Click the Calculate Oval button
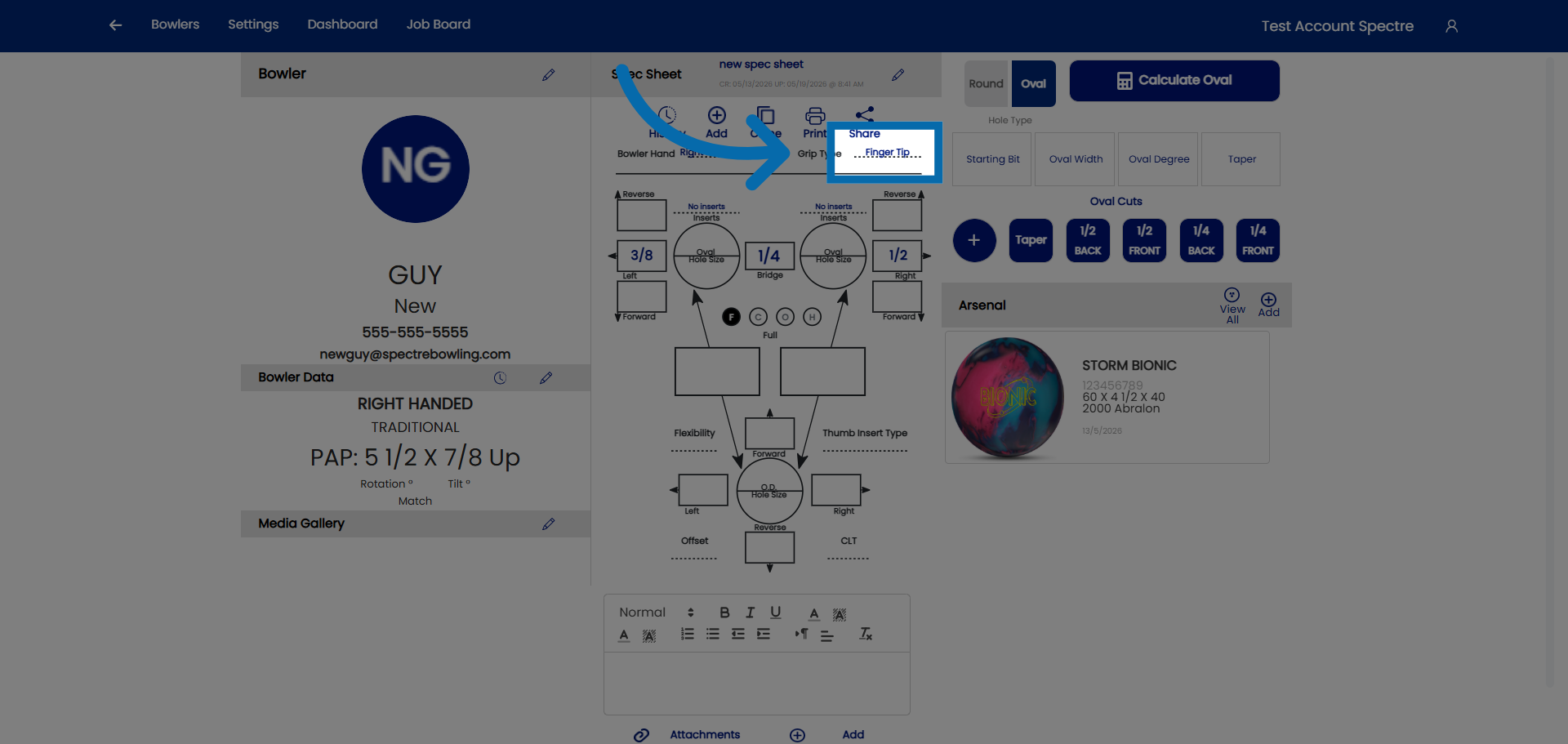Screen dimensions: 1568x744 1174,81
